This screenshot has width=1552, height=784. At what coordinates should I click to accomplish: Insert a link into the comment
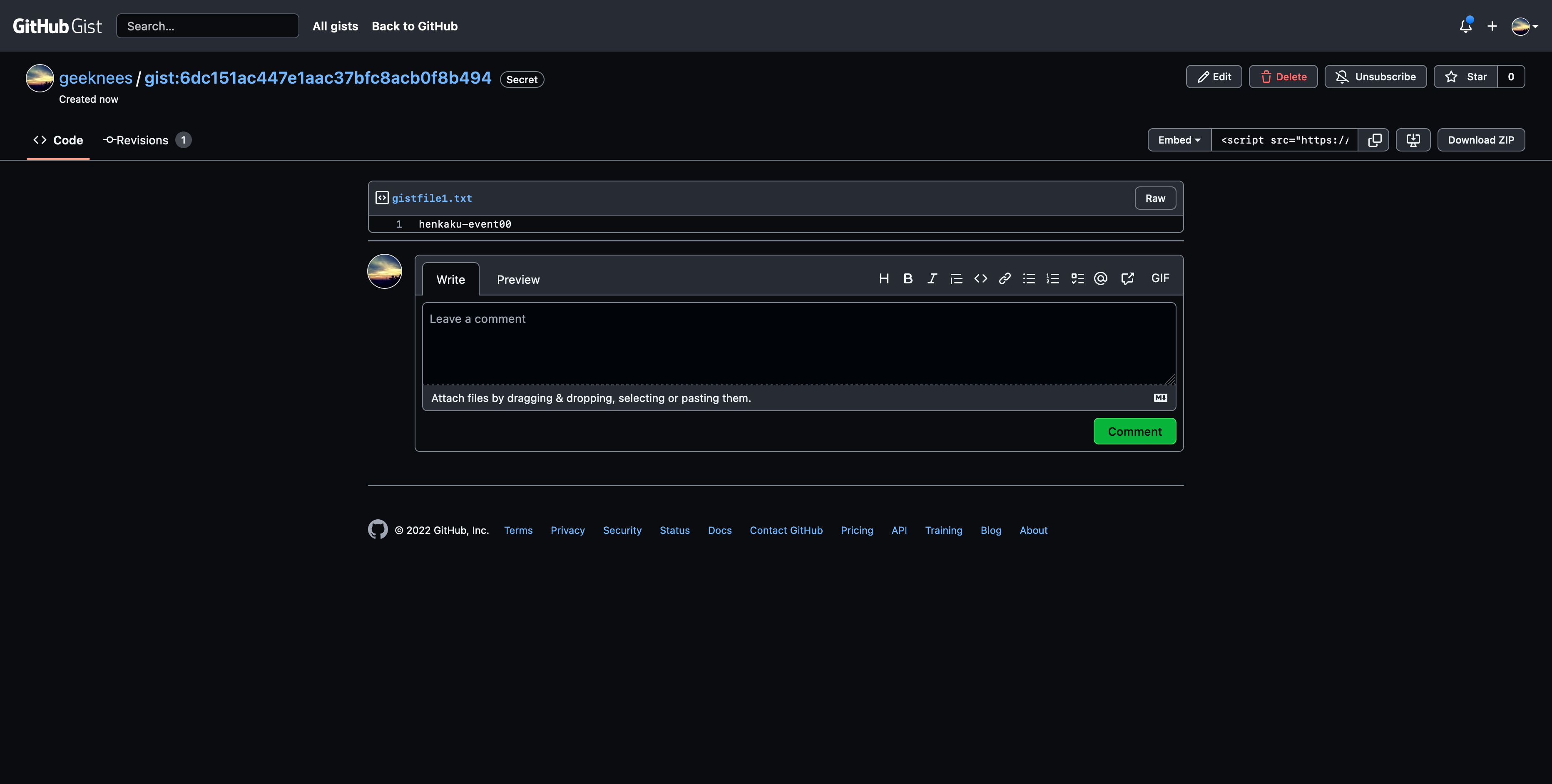coord(1004,278)
